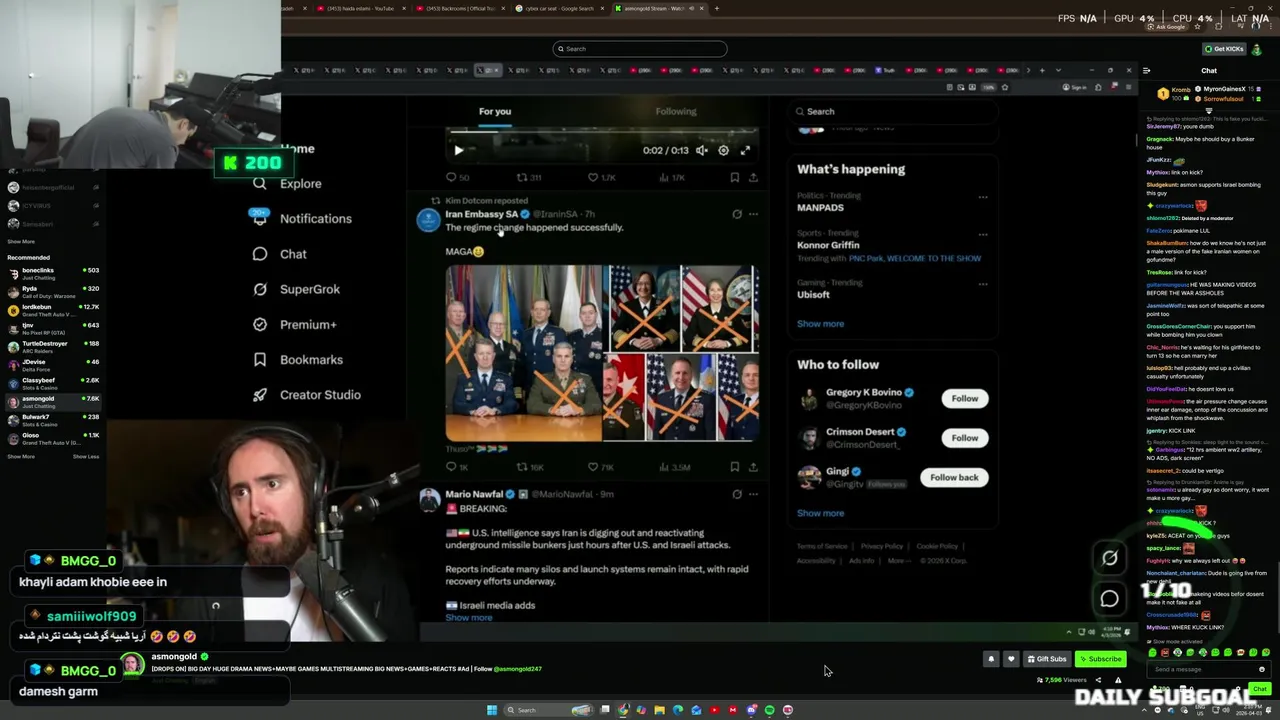
Task: Toggle follow heart for asmongold
Action: click(x=1011, y=659)
